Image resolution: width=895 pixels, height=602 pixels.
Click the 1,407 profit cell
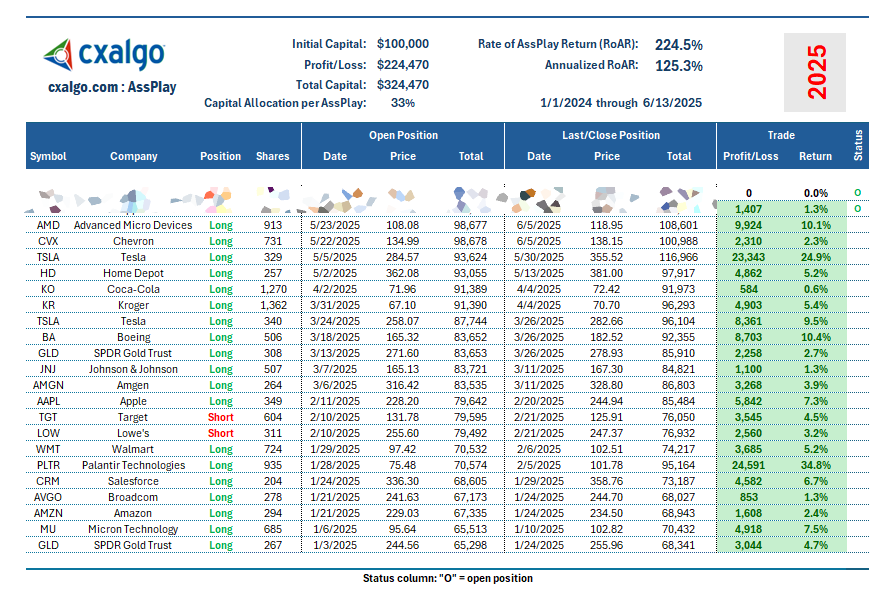pyautogui.click(x=748, y=209)
